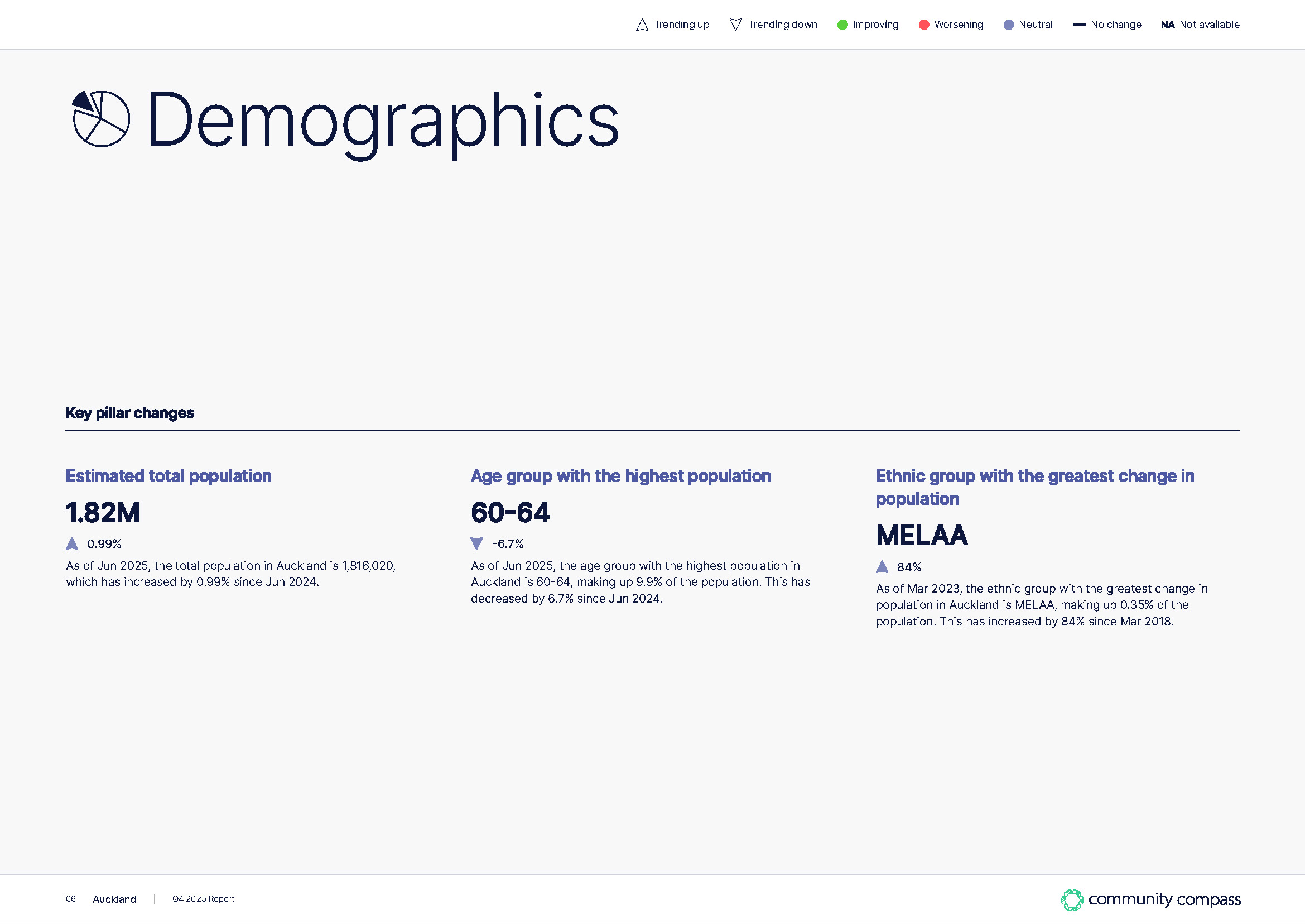The height and width of the screenshot is (924, 1305).
Task: Click Q4 2025 Report in the footer
Action: (x=203, y=899)
